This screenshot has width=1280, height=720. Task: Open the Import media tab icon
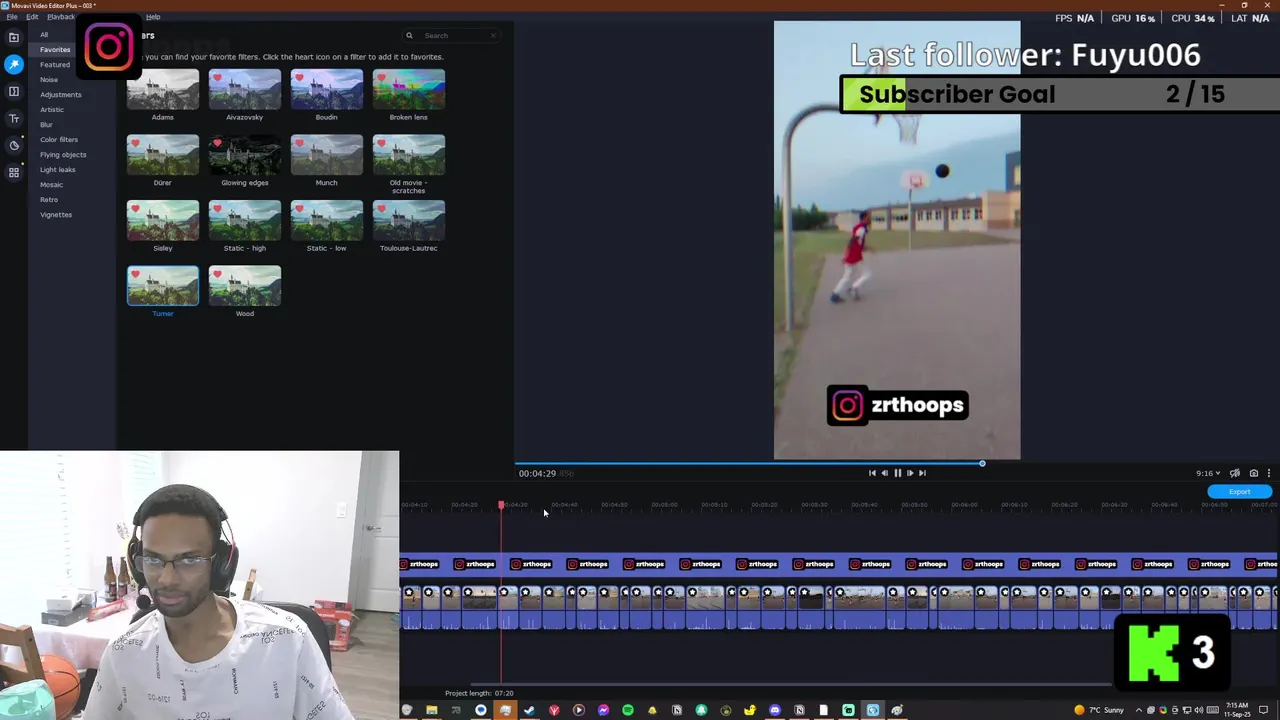14,37
